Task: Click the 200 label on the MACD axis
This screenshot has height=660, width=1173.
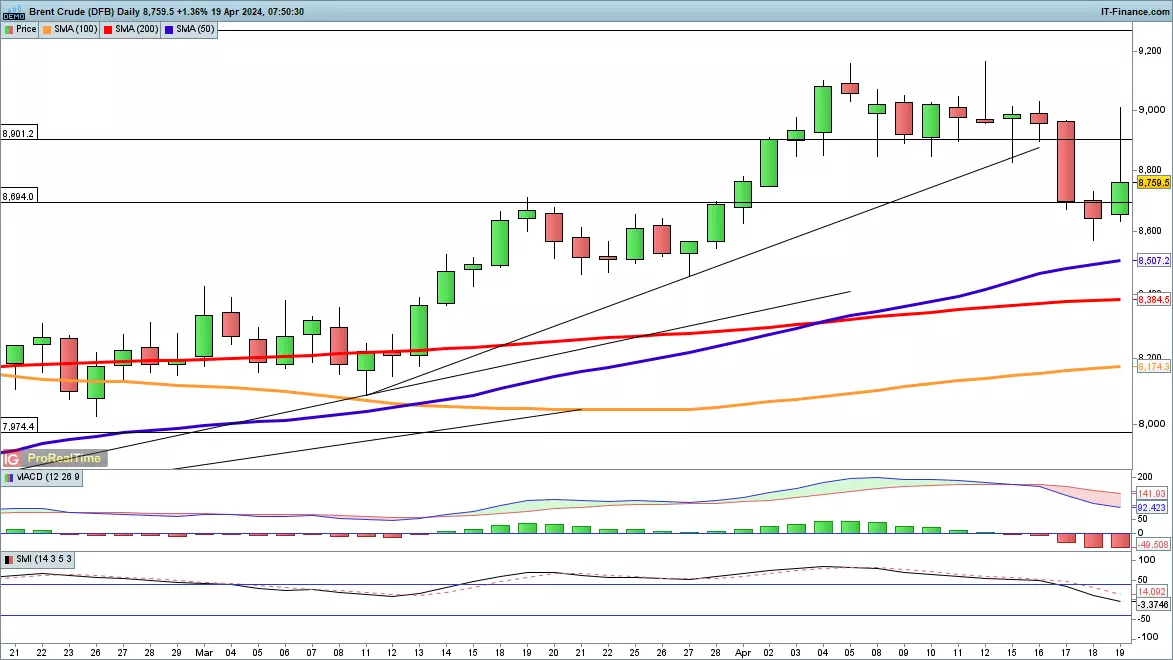Action: pyautogui.click(x=1145, y=477)
